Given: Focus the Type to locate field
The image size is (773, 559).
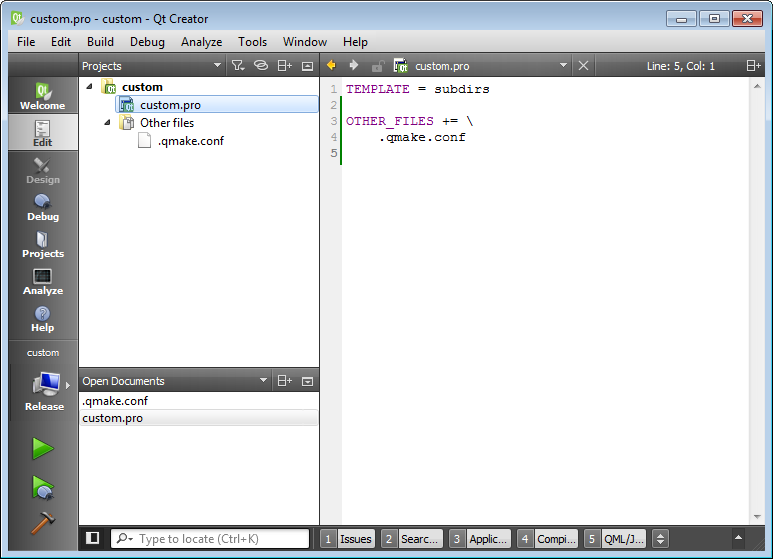Looking at the screenshot, I should point(210,538).
